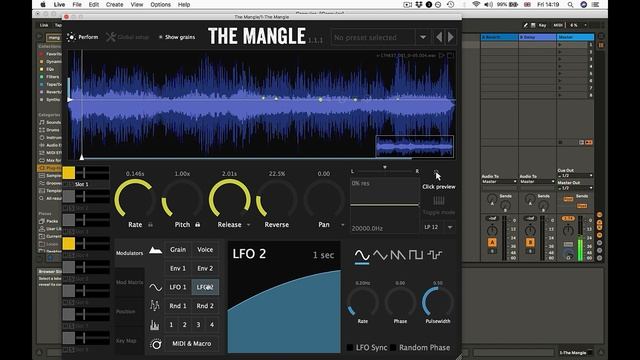
Task: Select the sawtooth LFO waveform
Action: pos(398,255)
